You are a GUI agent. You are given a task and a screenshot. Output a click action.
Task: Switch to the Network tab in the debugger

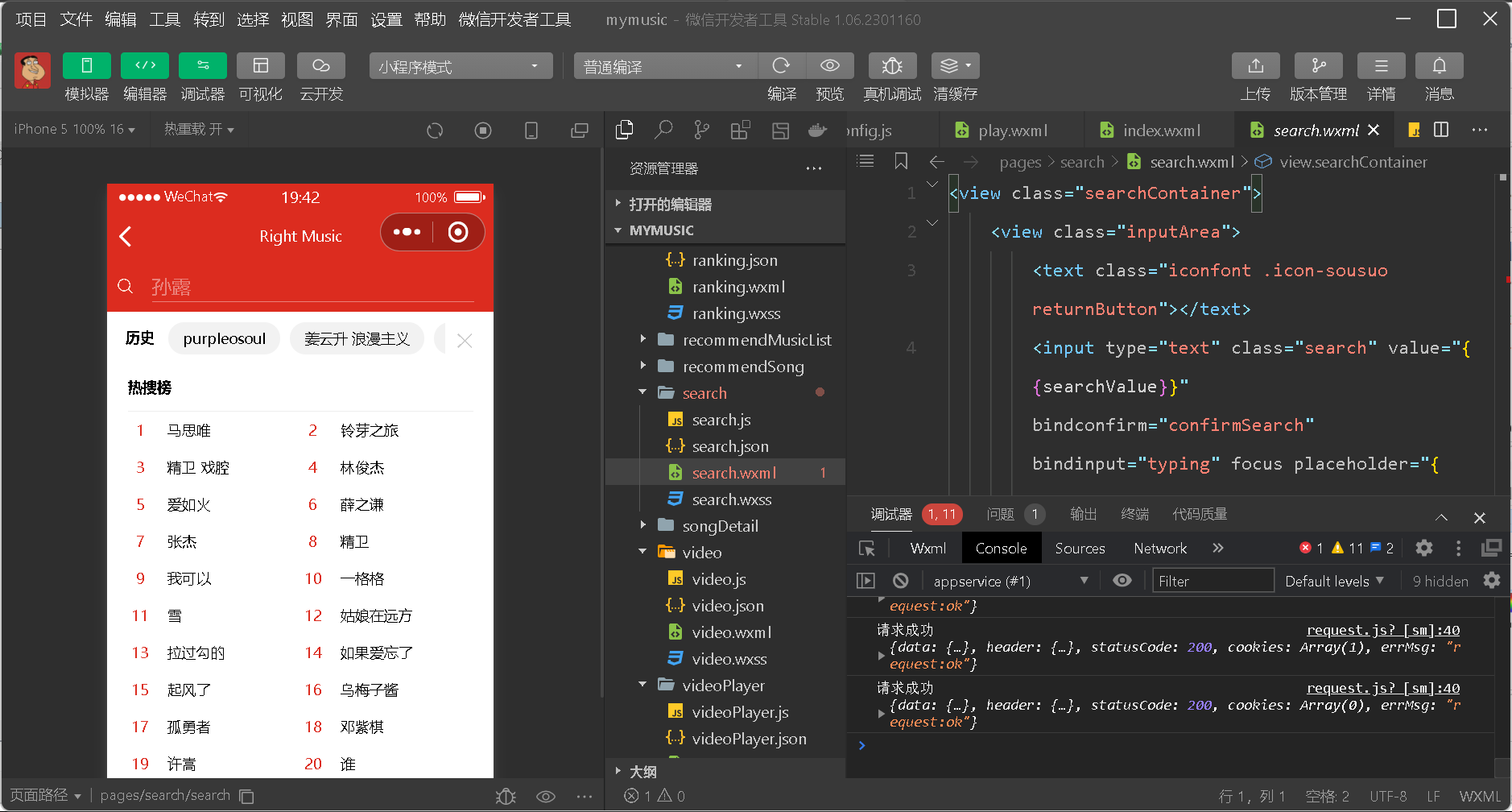click(1159, 548)
